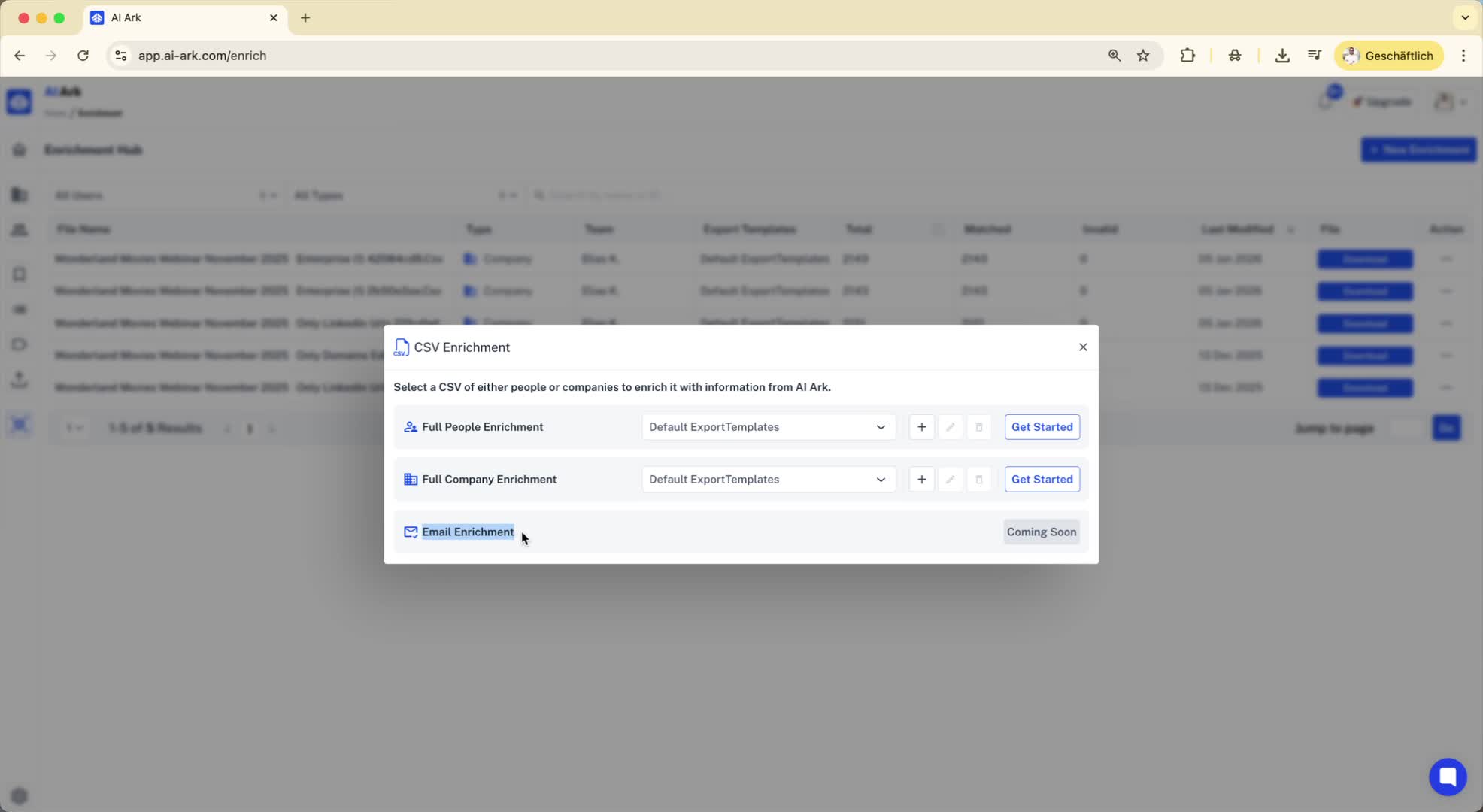Click Get Started for Full Company Enrichment
This screenshot has height=812, width=1483.
[1042, 480]
